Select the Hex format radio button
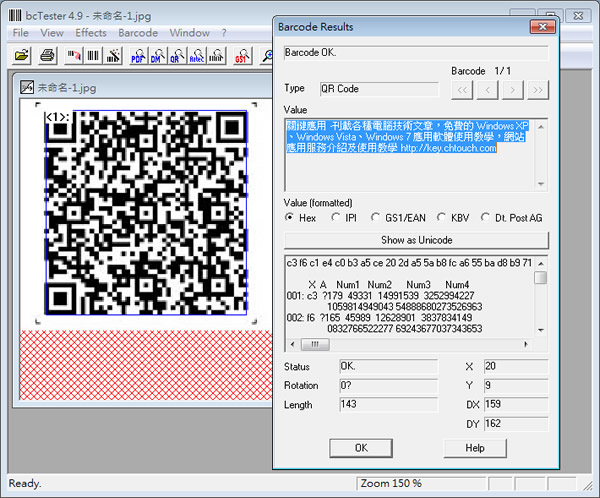This screenshot has height=498, width=600. (291, 217)
